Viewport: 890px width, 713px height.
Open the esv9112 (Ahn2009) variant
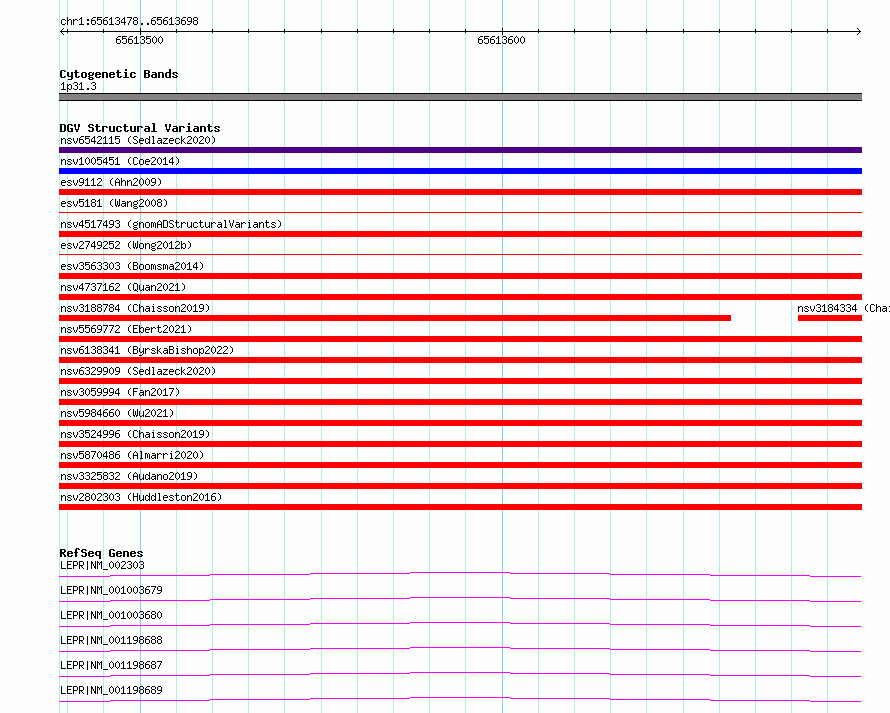point(460,192)
